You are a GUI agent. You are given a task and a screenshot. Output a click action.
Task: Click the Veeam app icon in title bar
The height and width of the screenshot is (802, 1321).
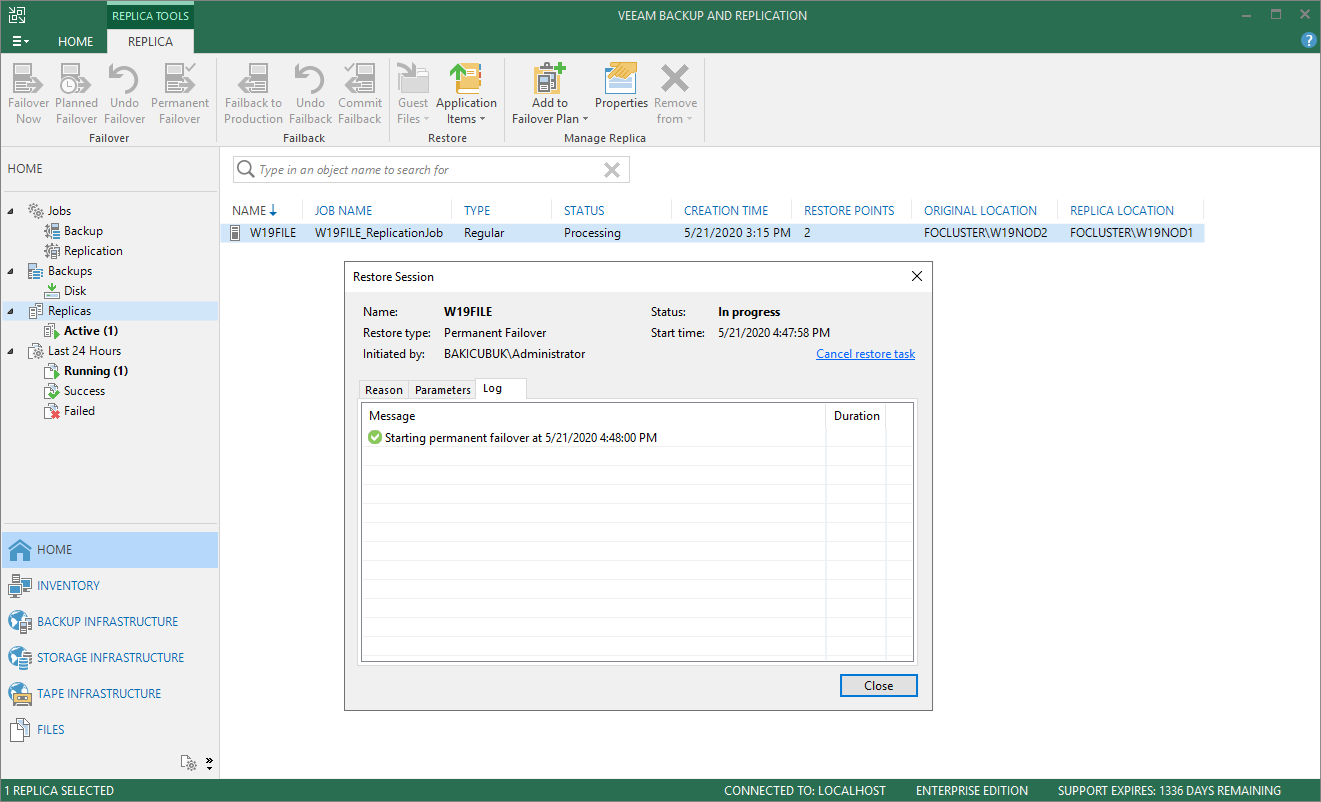16,15
